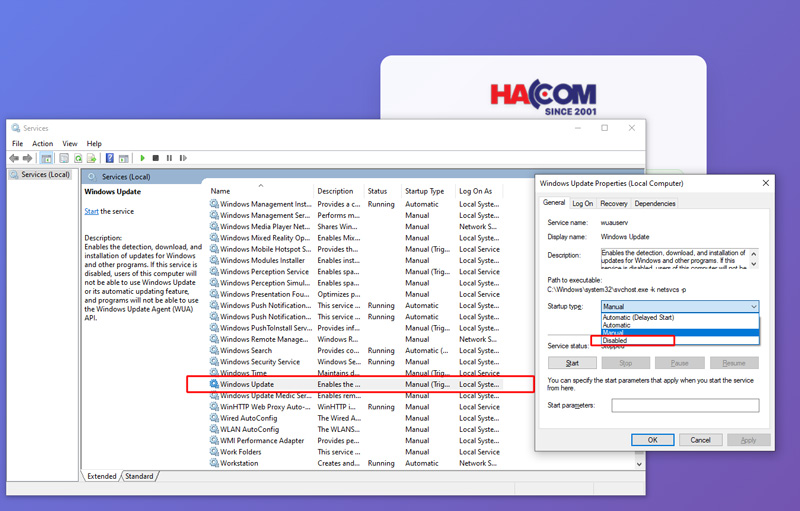
Task: Confirm the dialog with OK
Action: 653,440
